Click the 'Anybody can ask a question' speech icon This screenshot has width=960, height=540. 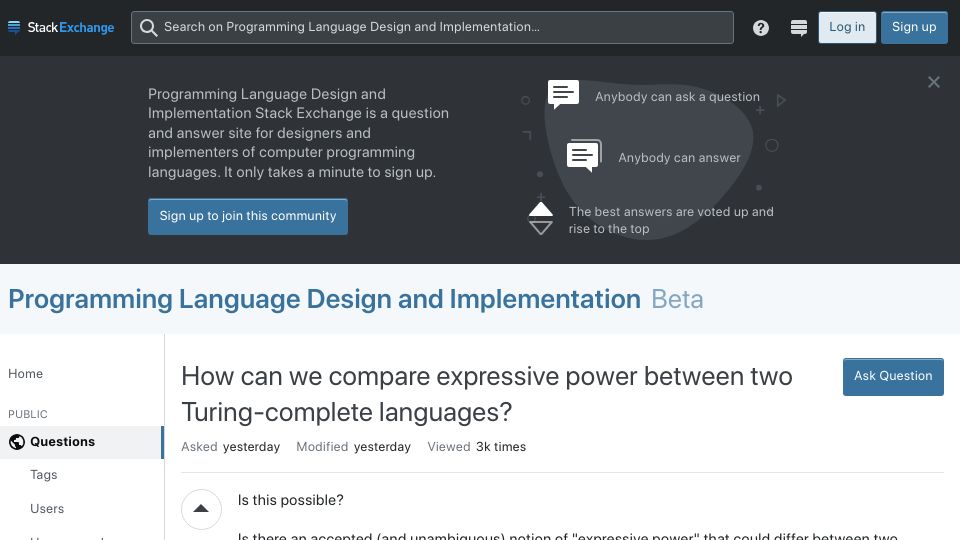coord(563,94)
